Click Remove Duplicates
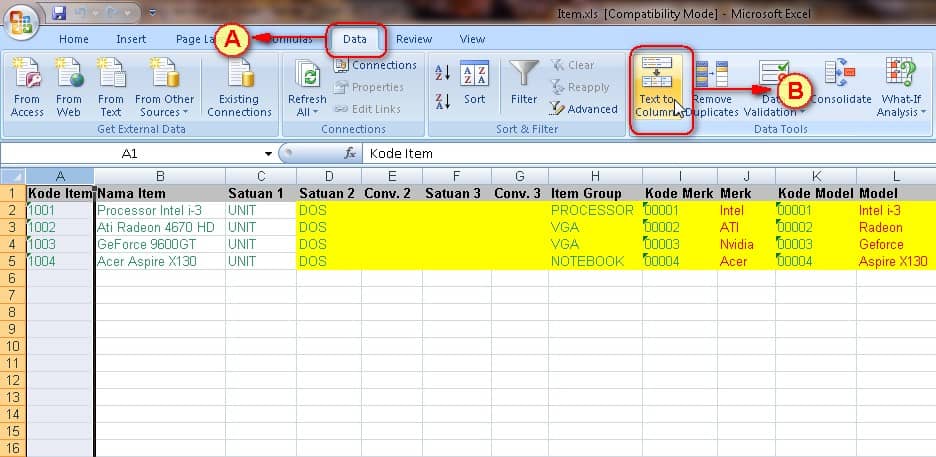 [x=712, y=87]
